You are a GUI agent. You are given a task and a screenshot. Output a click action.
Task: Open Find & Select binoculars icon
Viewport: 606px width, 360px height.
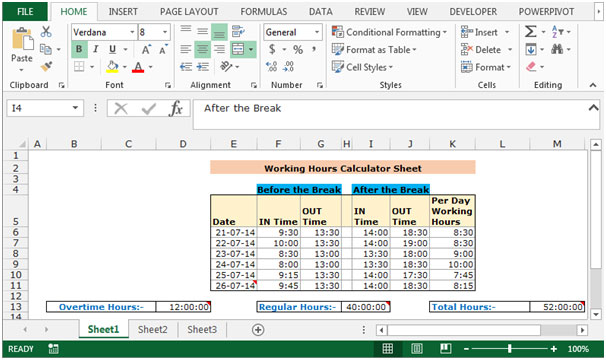point(557,49)
